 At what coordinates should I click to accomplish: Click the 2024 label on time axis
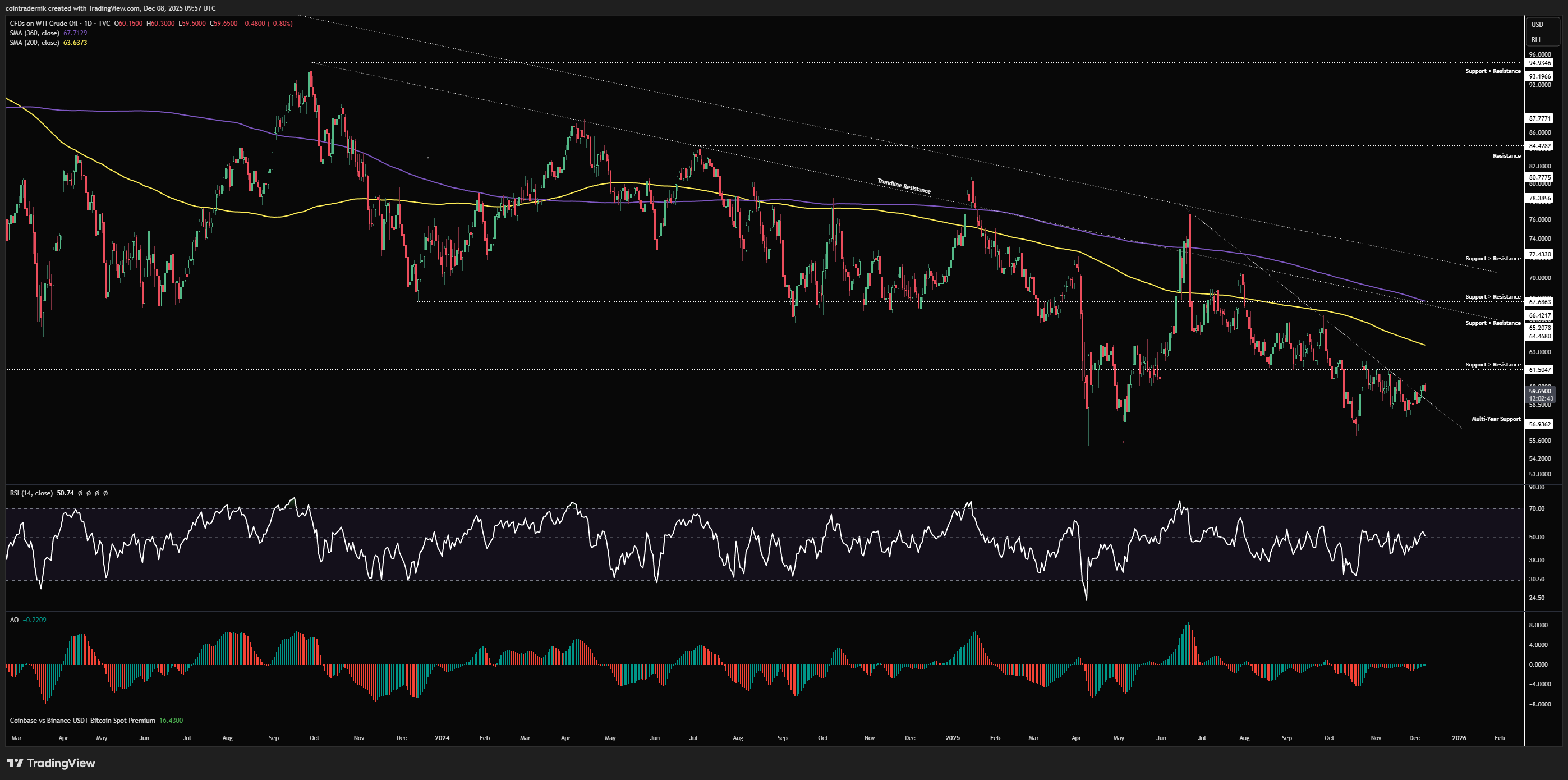(x=442, y=738)
